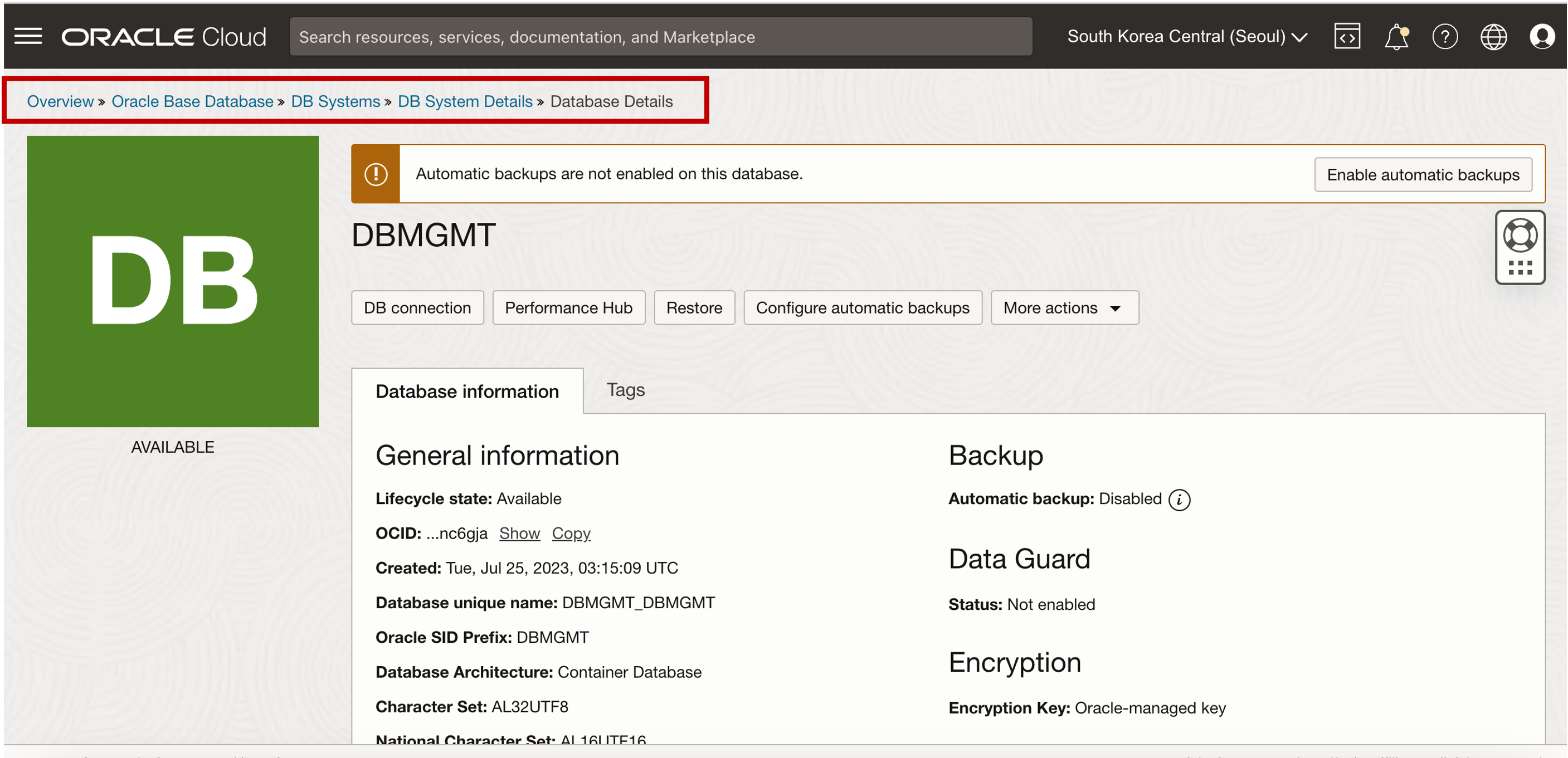Click the DBMGMT_DBMGMT unique name
The image size is (1568, 758).
tap(638, 603)
